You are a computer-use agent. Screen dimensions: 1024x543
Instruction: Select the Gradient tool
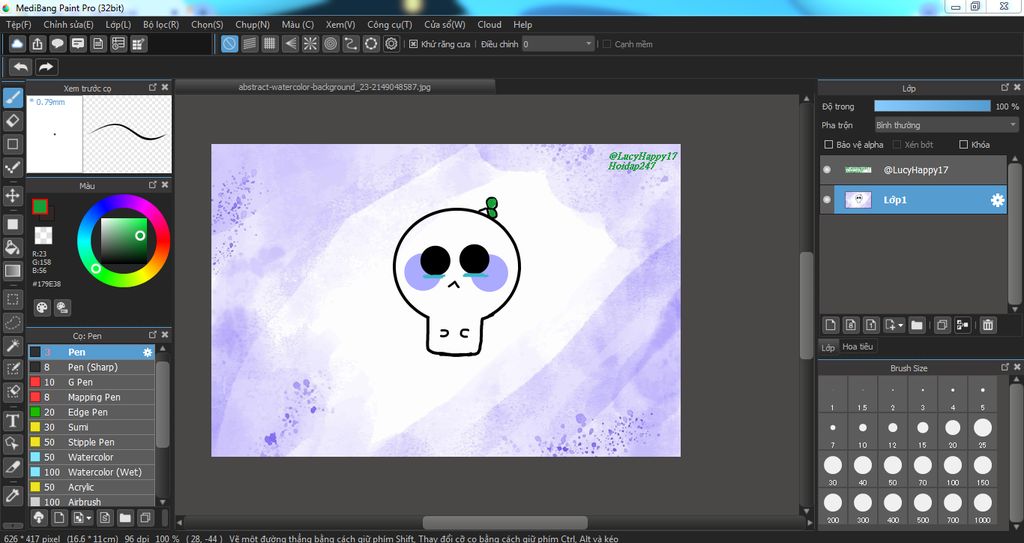pos(12,271)
